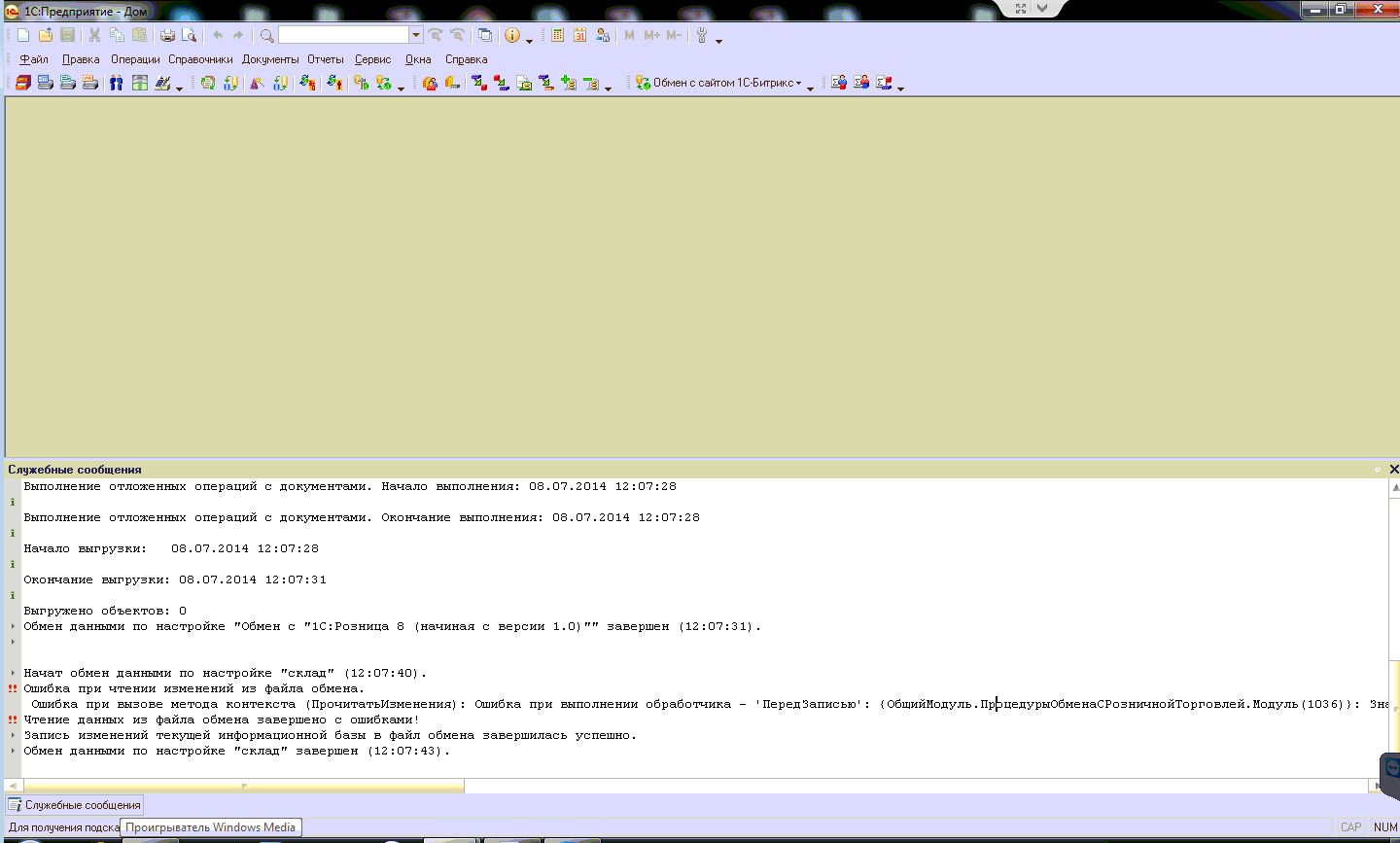Select the Служебные сообщения tab at bottom

(x=74, y=805)
